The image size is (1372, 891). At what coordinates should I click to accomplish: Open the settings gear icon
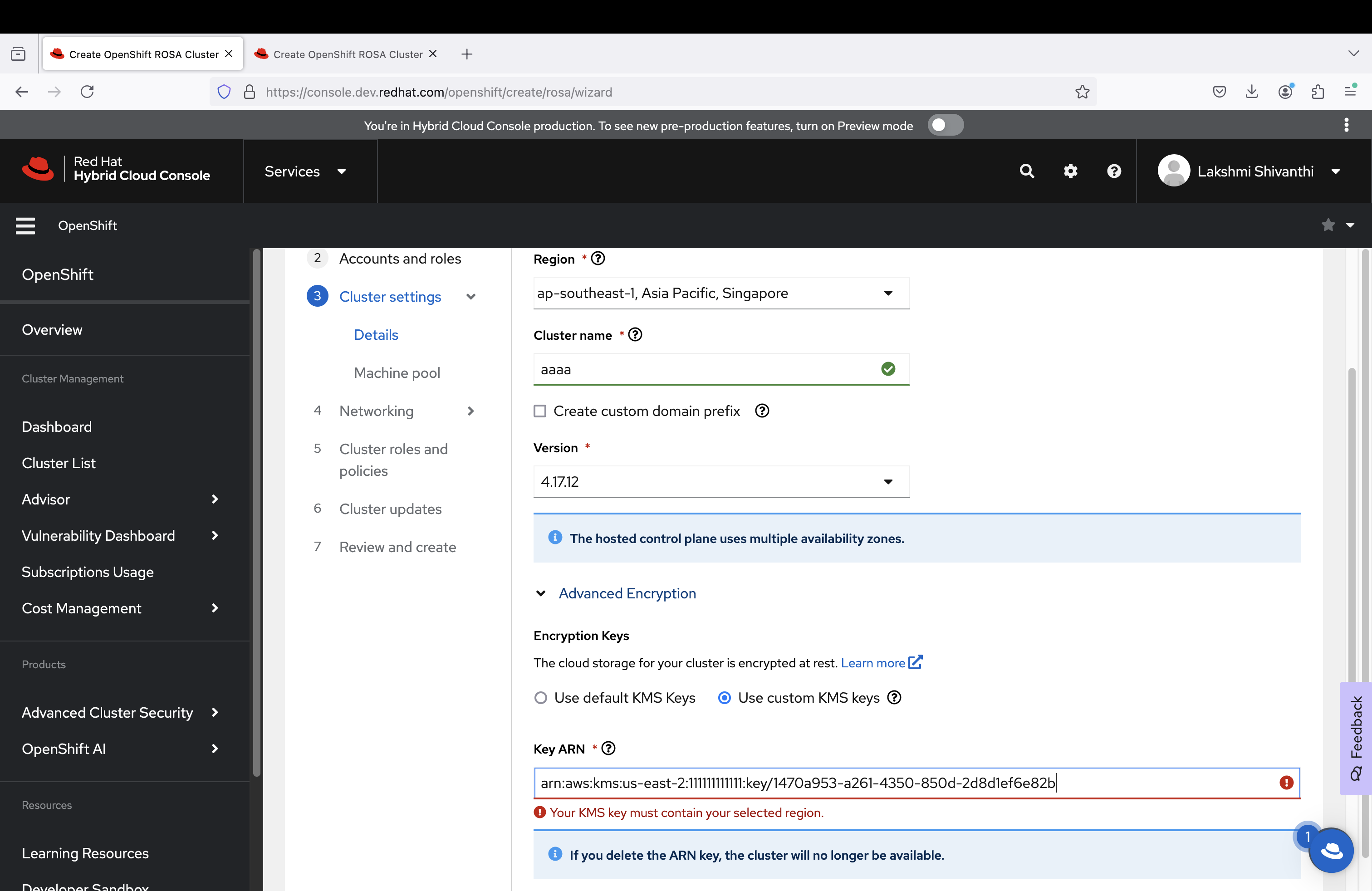pos(1070,171)
